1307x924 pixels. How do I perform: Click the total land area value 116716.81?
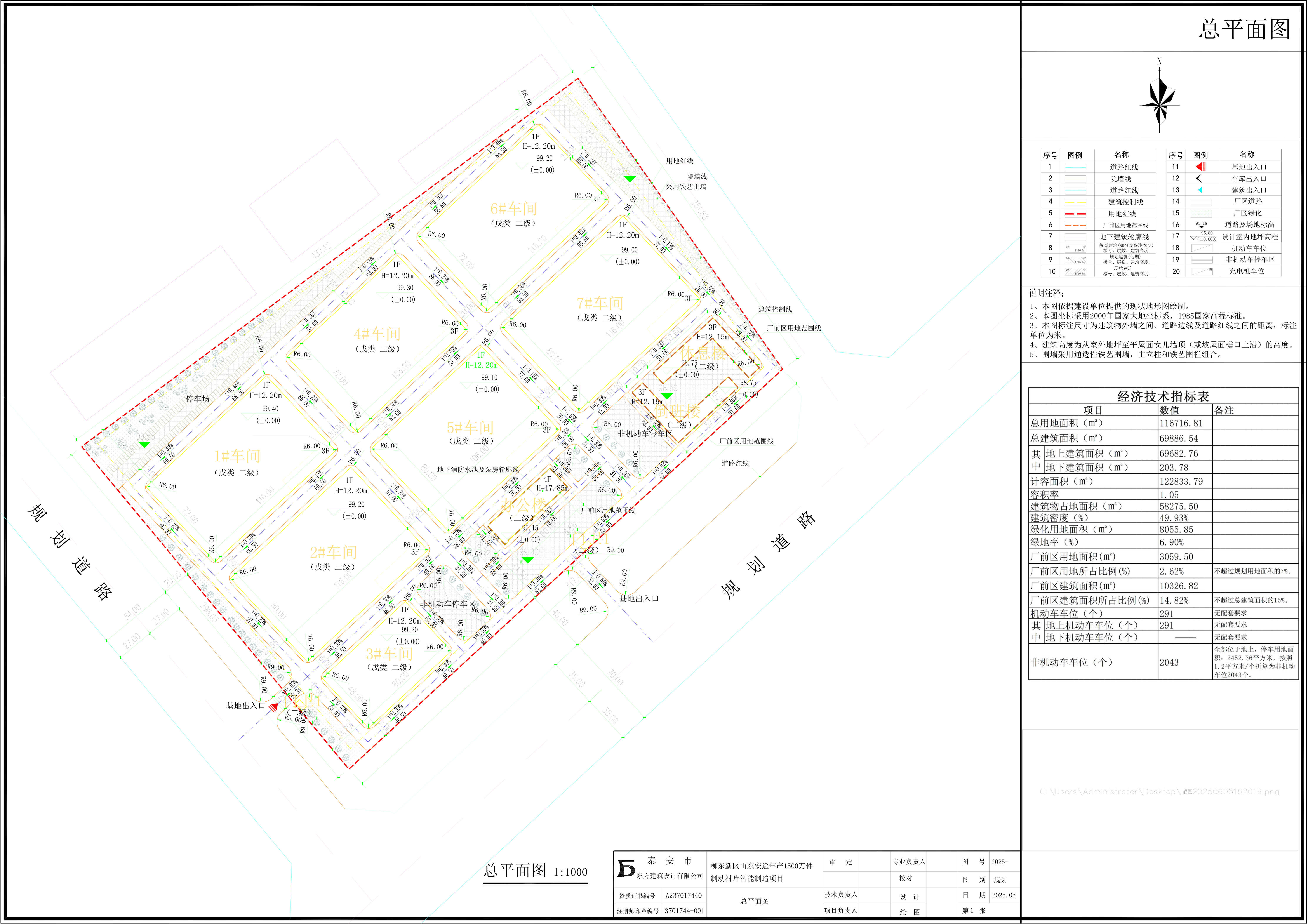(x=1181, y=423)
